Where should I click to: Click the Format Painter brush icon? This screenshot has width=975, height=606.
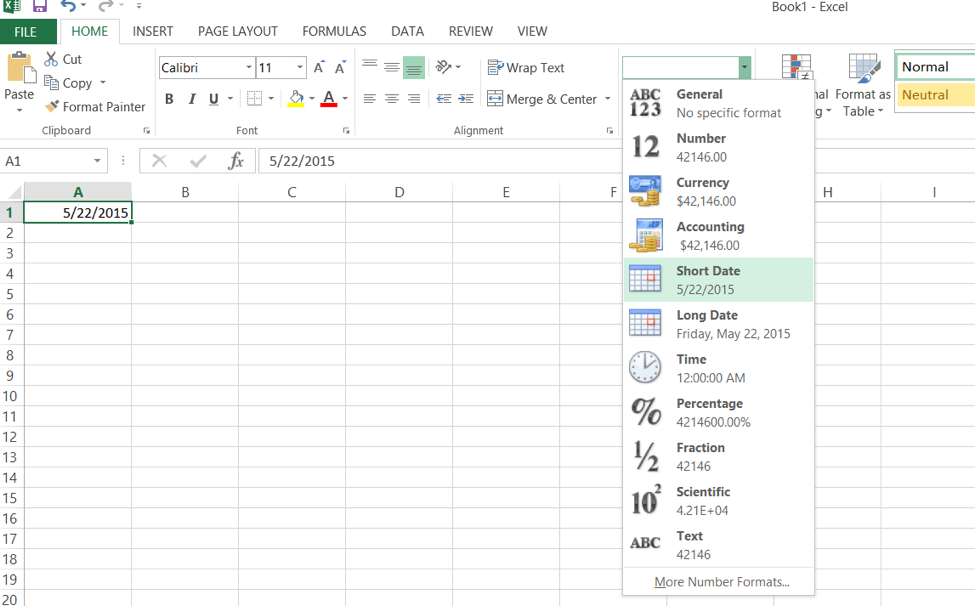point(52,106)
